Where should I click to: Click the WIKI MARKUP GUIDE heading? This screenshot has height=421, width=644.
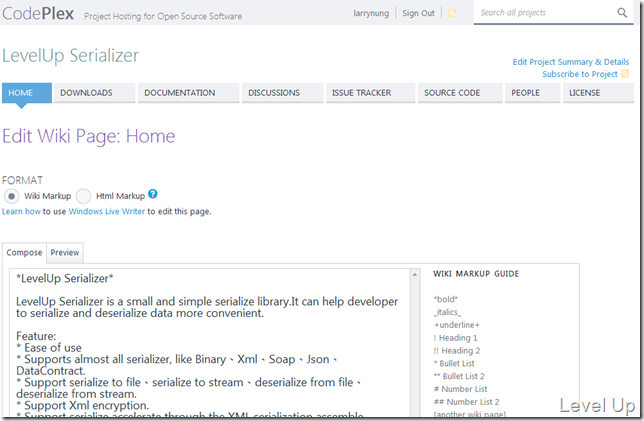(476, 274)
